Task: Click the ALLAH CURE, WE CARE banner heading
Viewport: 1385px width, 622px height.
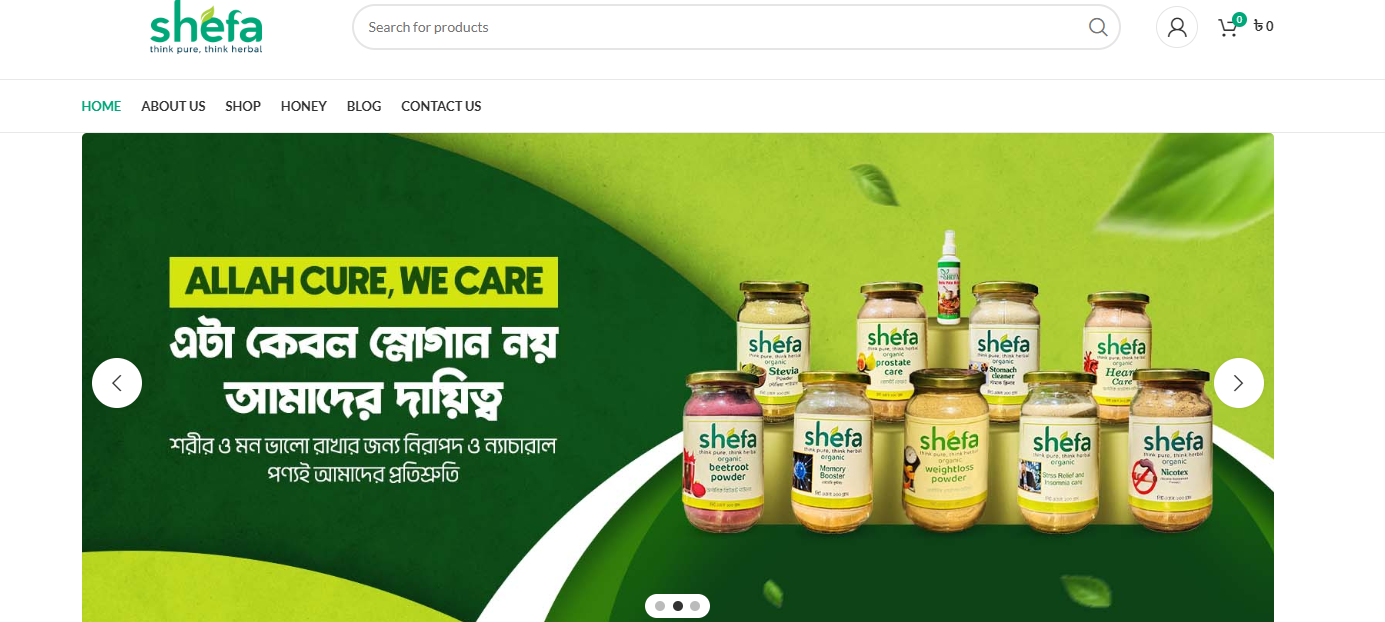Action: (x=364, y=282)
